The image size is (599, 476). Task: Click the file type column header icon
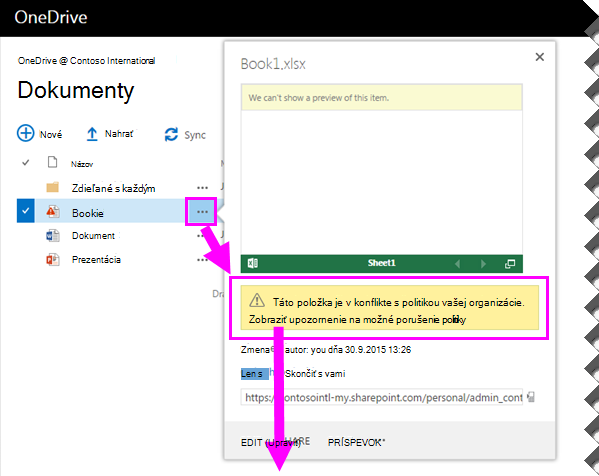tap(52, 162)
